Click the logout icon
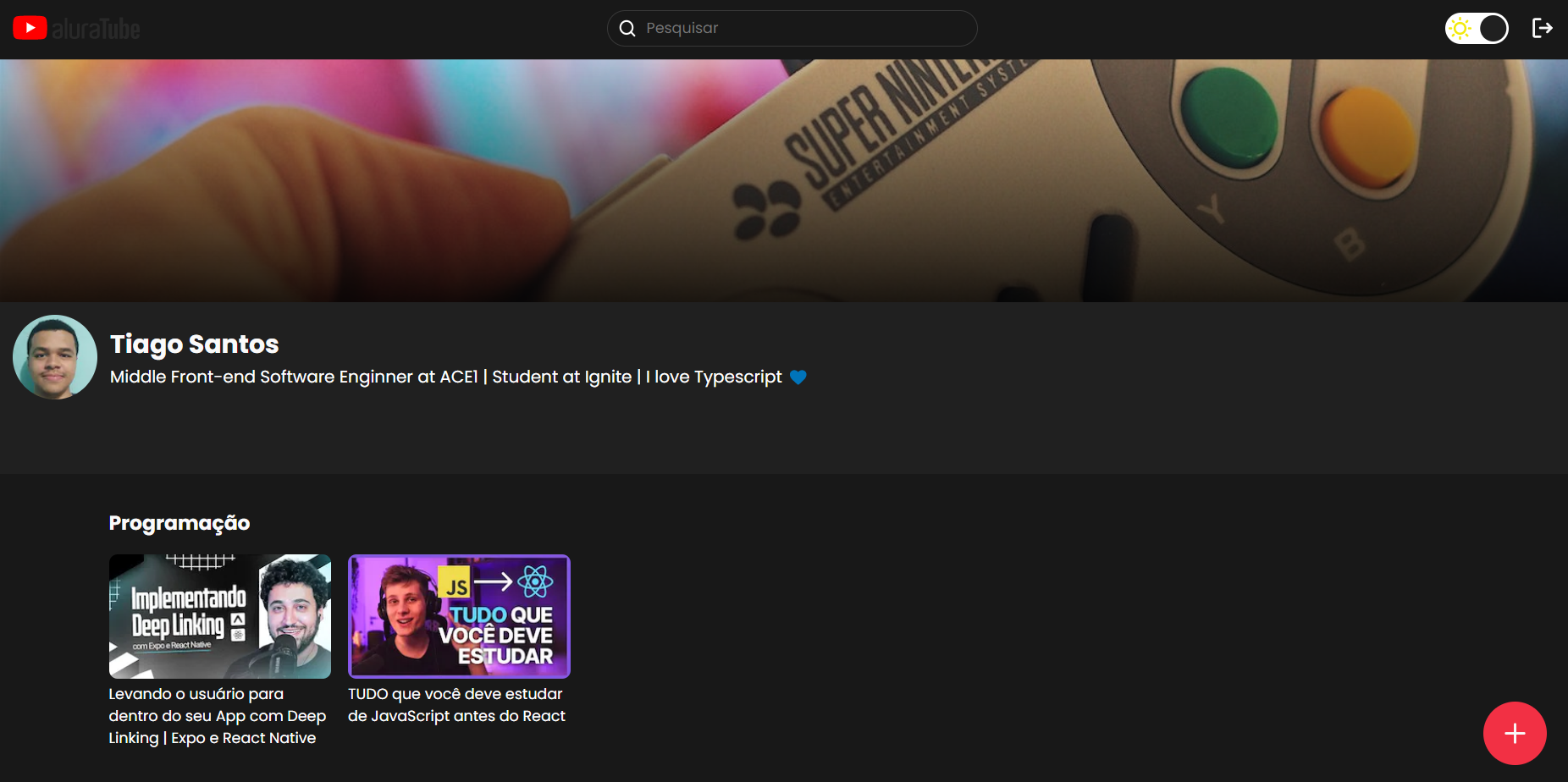 pos(1543,29)
